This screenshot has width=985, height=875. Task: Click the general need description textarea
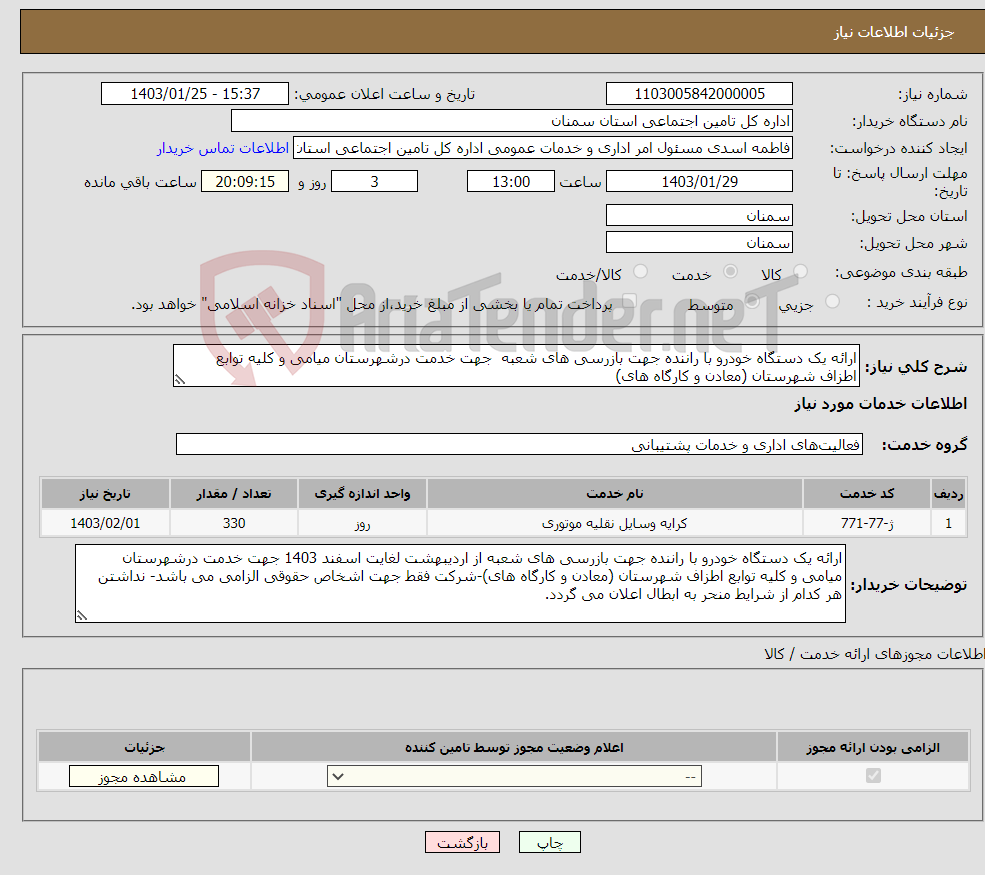pos(516,366)
